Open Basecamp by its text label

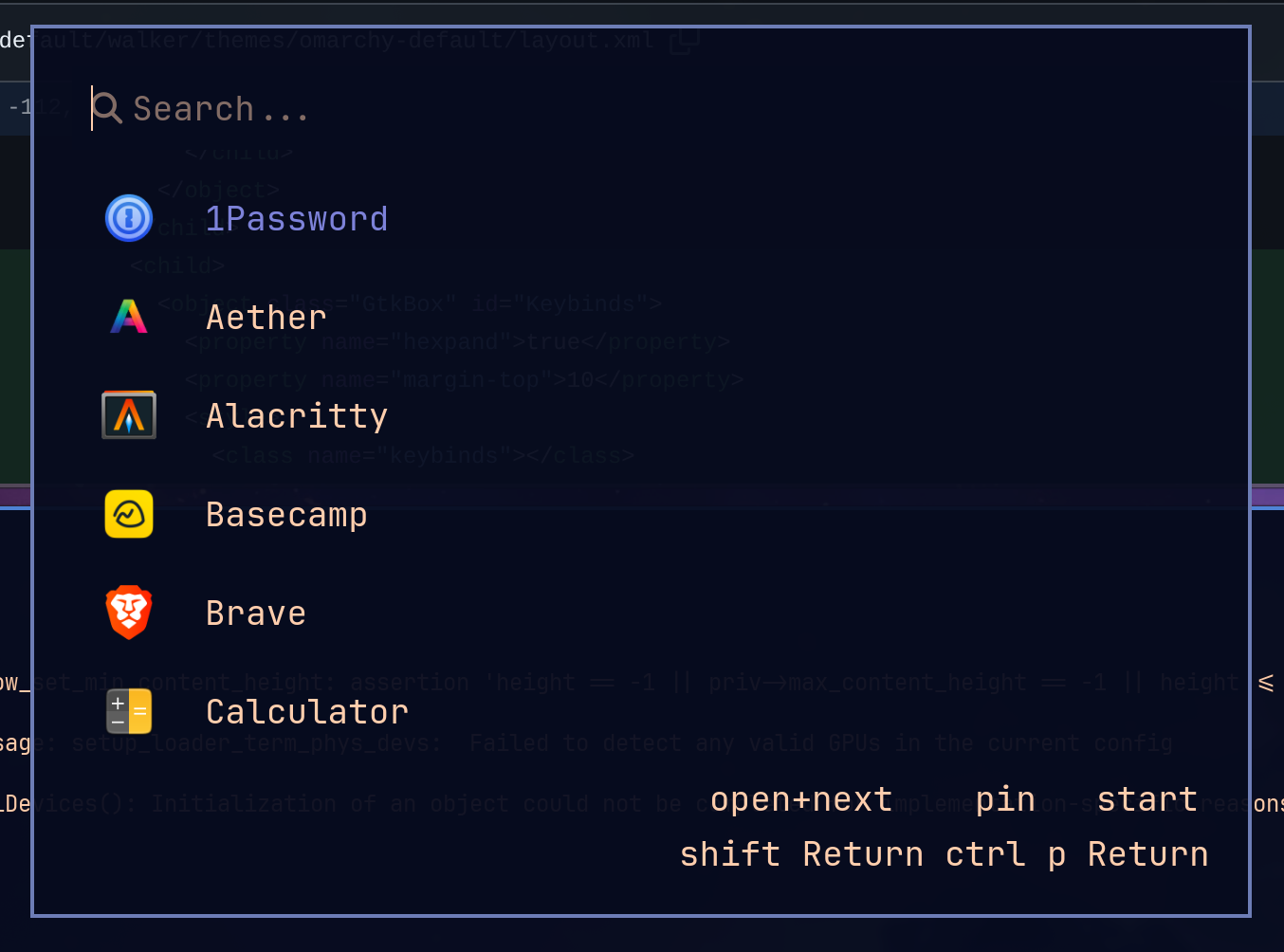pos(286,515)
